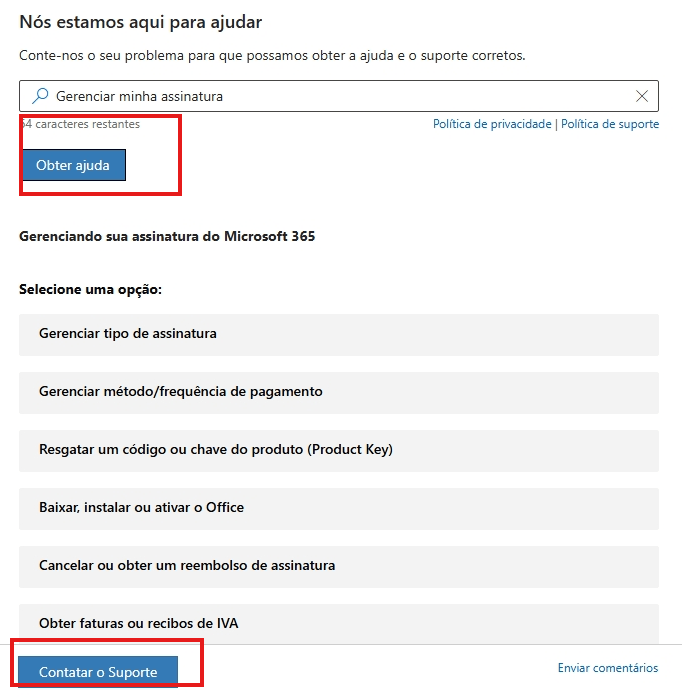Open the 'Enviar comentários' link

pyautogui.click(x=608, y=668)
